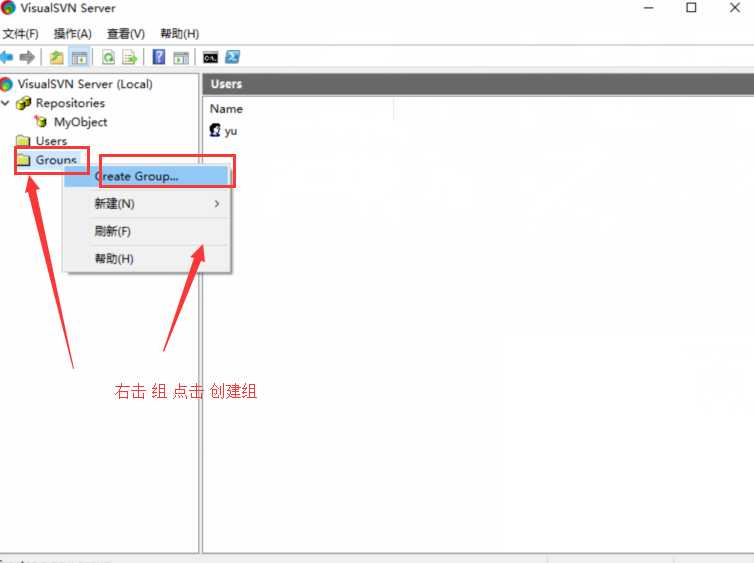Choose 刷新(F) in the context menu
754x563 pixels.
click(x=147, y=231)
